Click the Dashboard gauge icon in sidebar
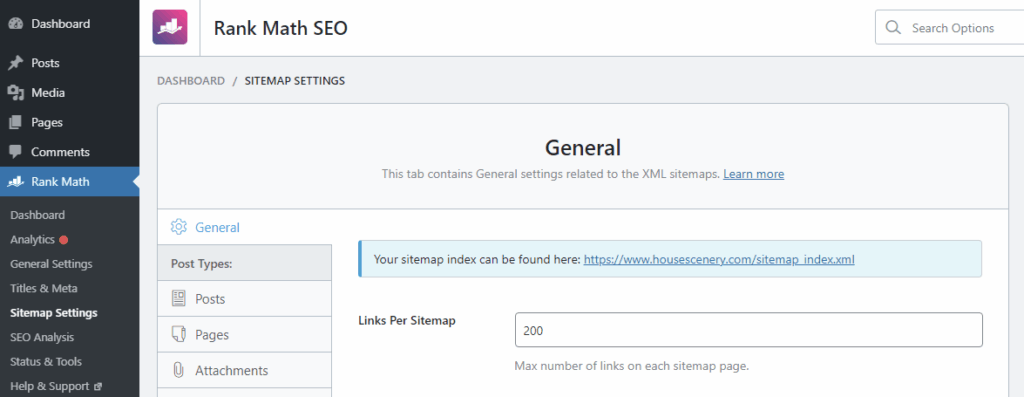Image resolution: width=1024 pixels, height=397 pixels. coord(16,24)
